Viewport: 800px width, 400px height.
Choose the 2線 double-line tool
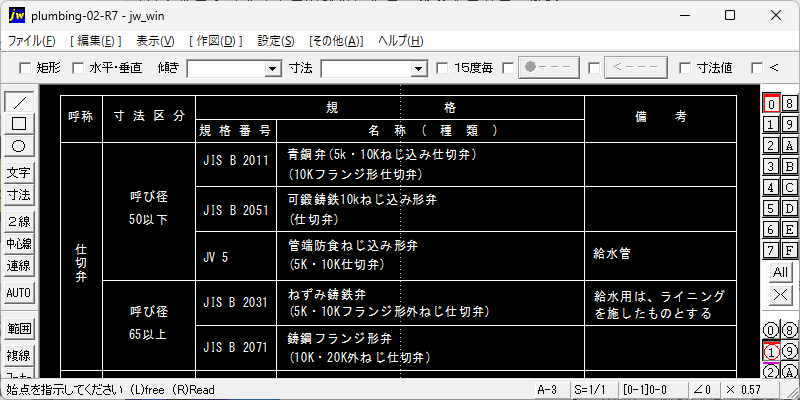click(x=19, y=222)
